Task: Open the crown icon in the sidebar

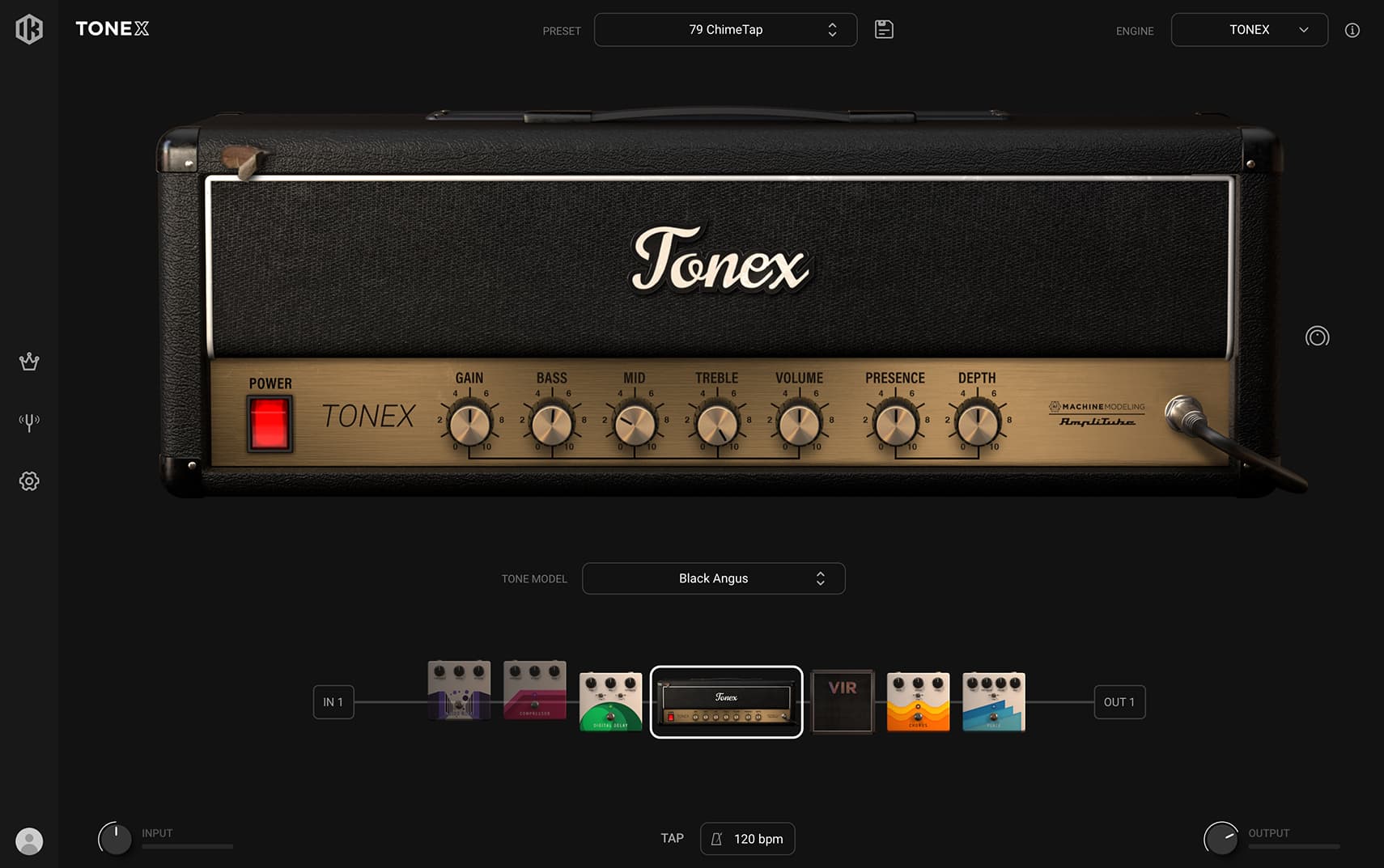Action: pyautogui.click(x=29, y=361)
